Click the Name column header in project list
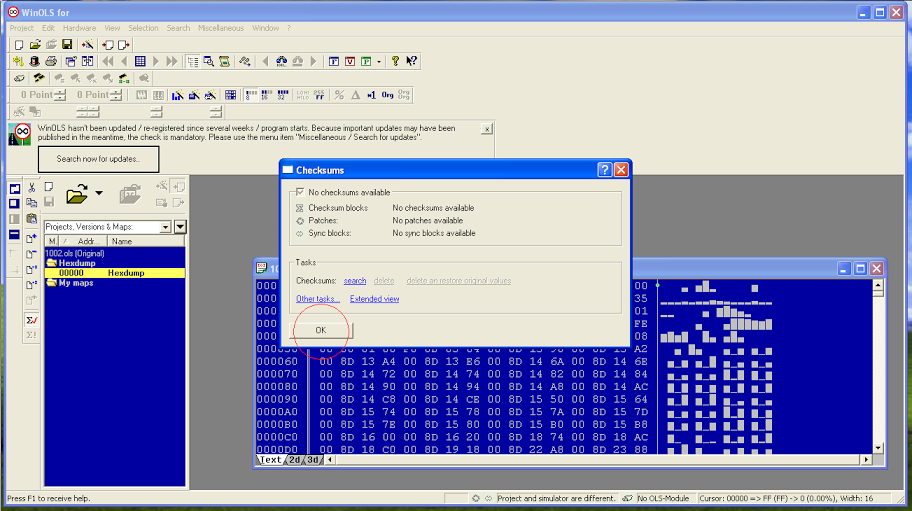The image size is (912, 511). 146,241
